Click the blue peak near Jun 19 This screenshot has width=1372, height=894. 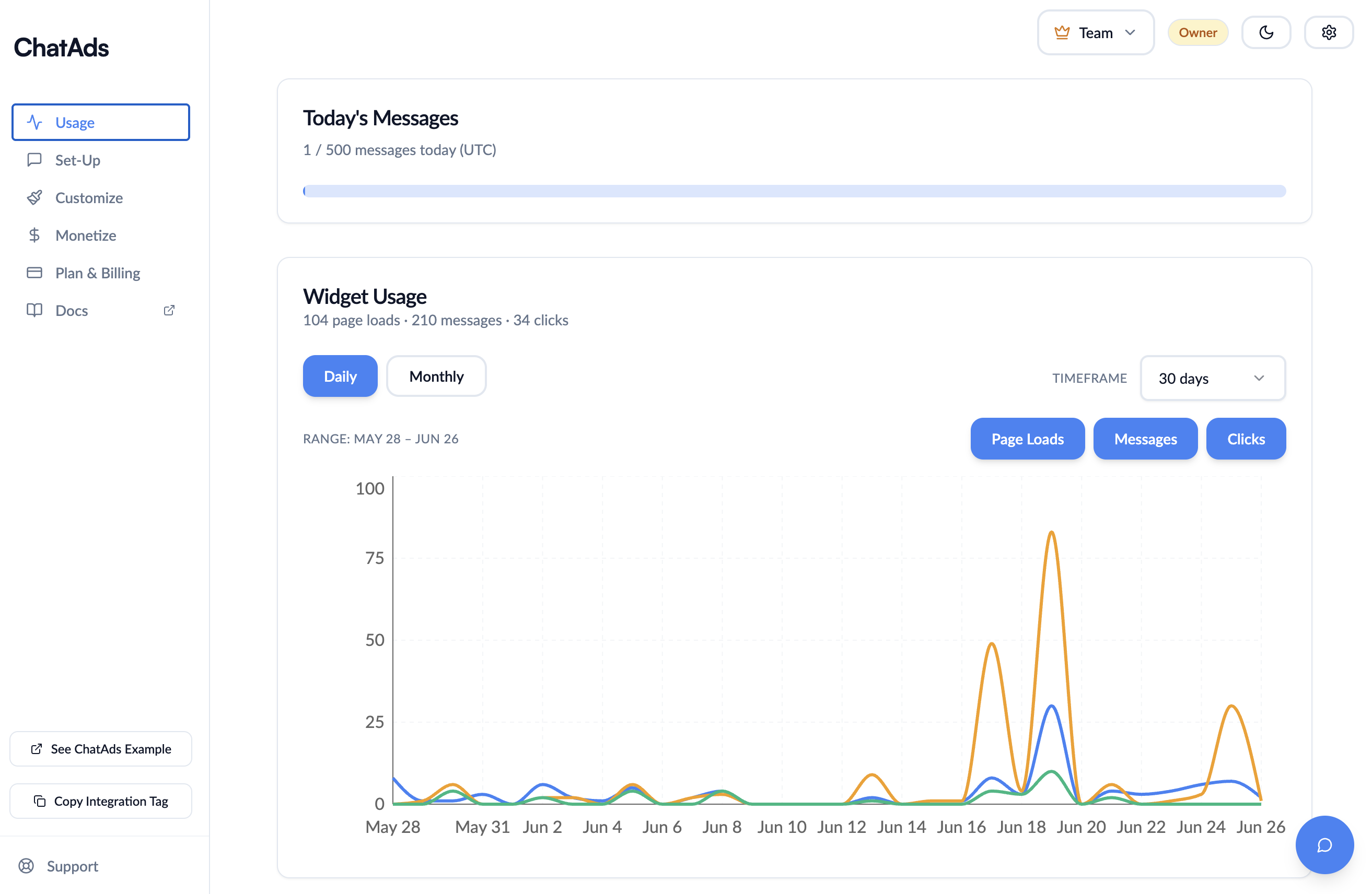[1052, 707]
